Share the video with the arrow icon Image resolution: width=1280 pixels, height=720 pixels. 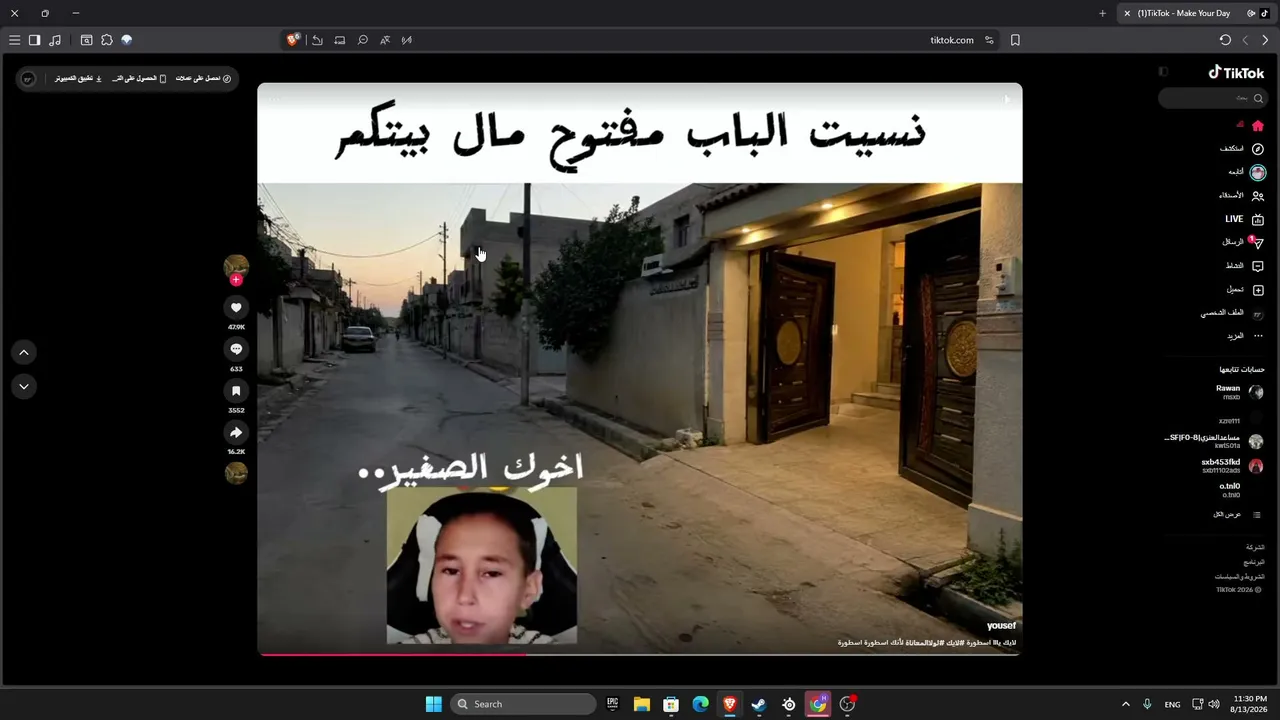pyautogui.click(x=236, y=433)
